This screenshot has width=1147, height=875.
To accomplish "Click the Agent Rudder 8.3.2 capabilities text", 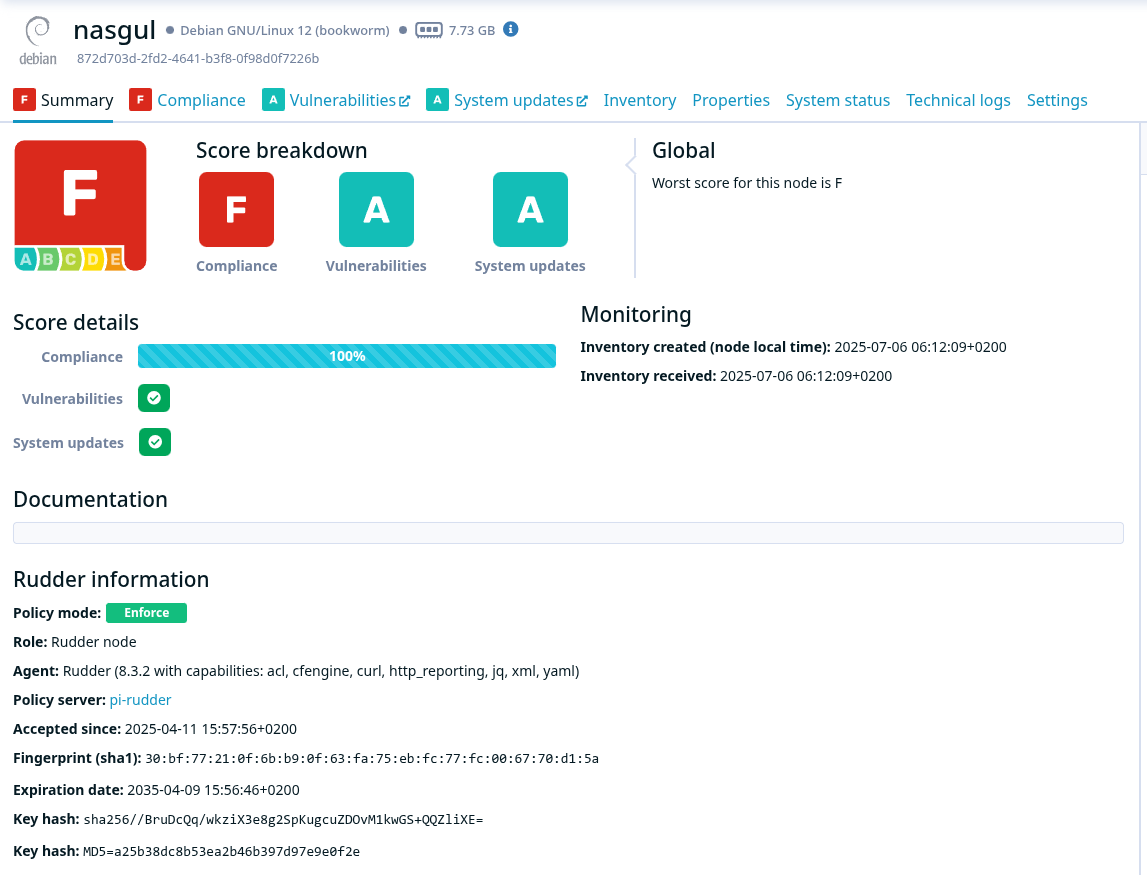I will [321, 671].
